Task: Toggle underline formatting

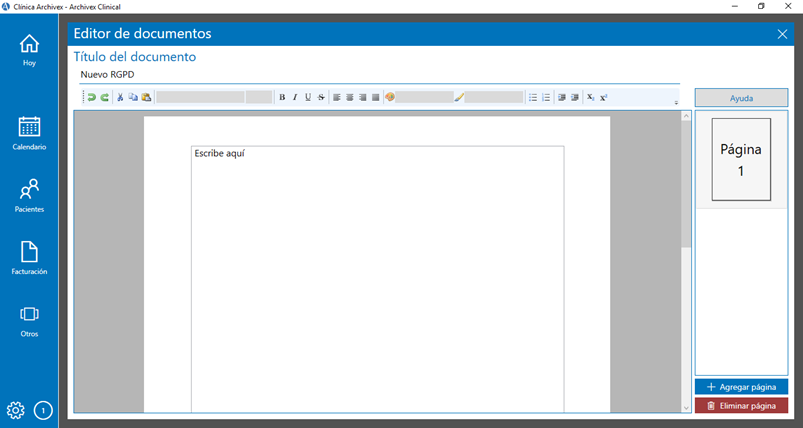Action: tap(308, 97)
